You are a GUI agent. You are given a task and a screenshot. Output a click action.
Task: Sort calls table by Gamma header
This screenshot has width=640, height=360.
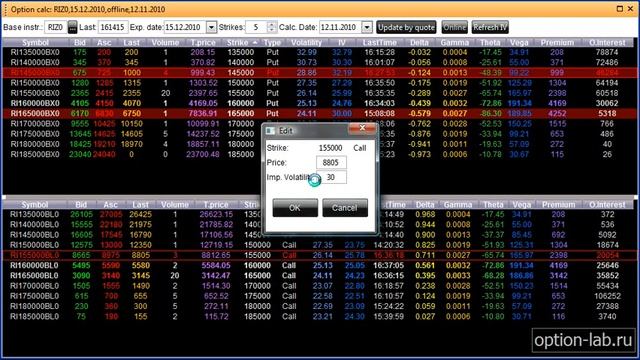458,204
